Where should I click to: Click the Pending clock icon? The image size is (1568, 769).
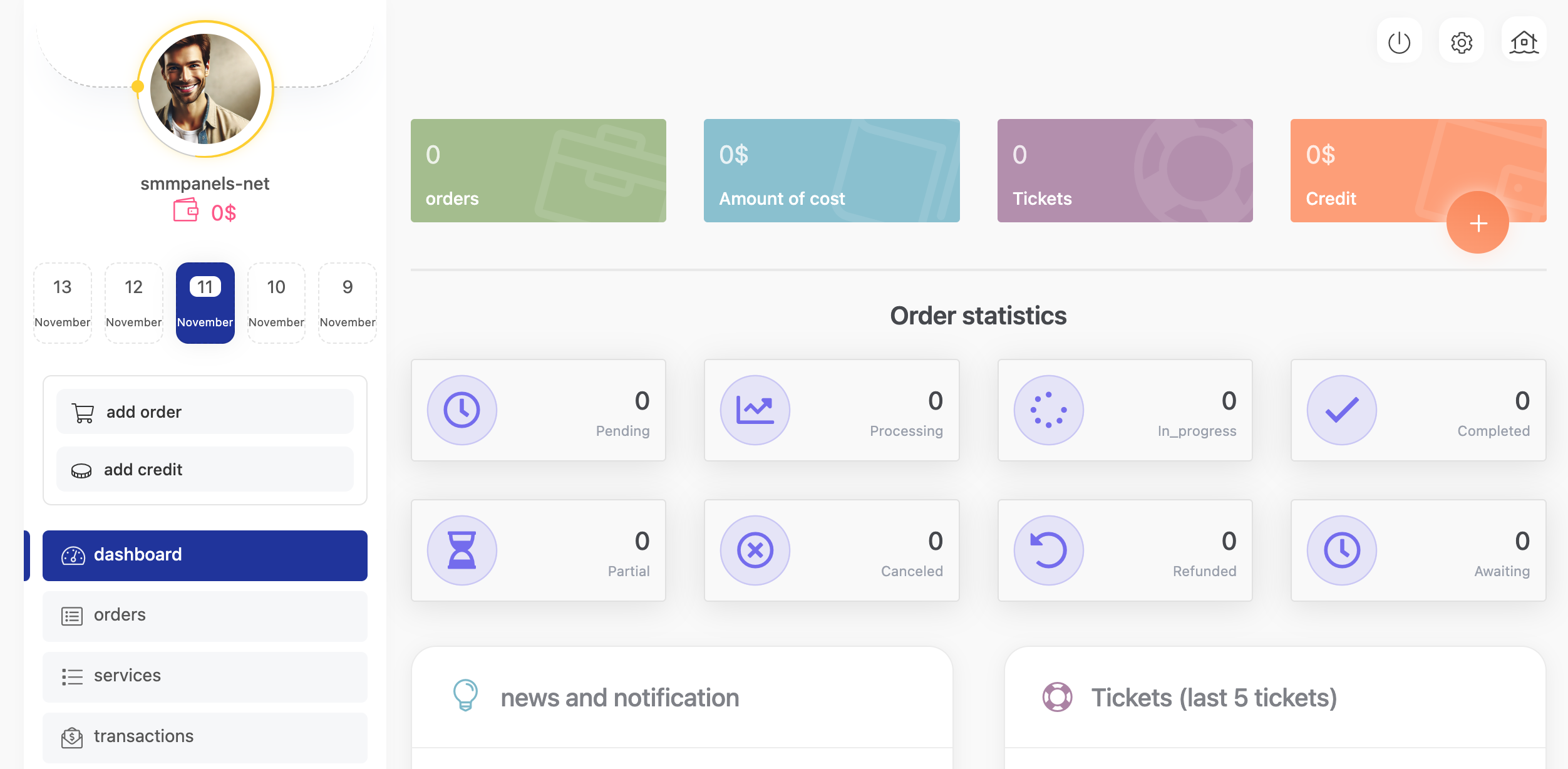[x=462, y=410]
